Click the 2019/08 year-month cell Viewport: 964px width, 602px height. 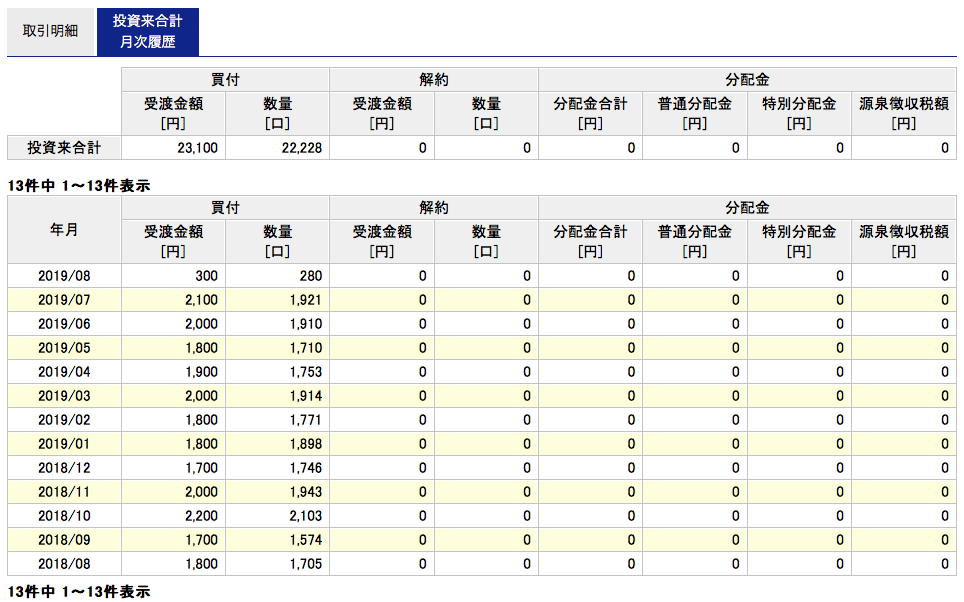coord(64,276)
